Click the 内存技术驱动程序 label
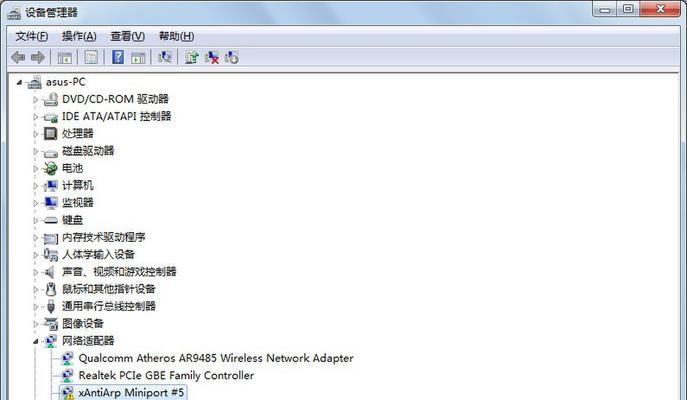This screenshot has height=400, width=687. (103, 237)
